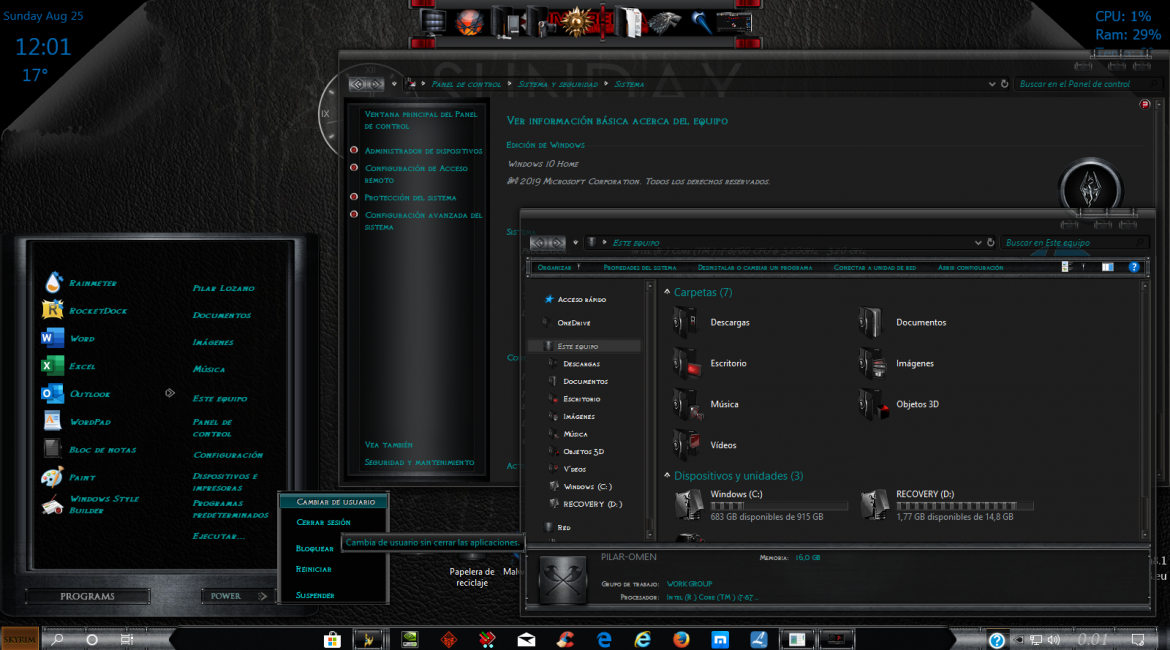Open Administrador de dispositivos link
The width and height of the screenshot is (1170, 650).
click(x=423, y=151)
